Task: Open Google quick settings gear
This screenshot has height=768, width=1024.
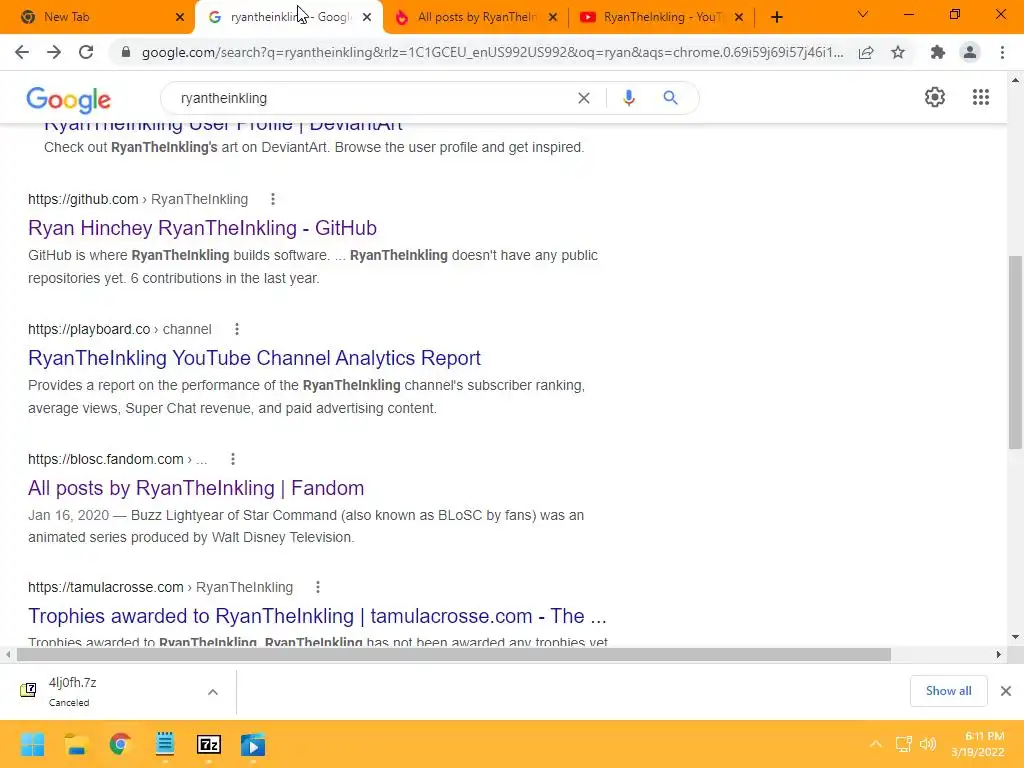Action: 935,97
